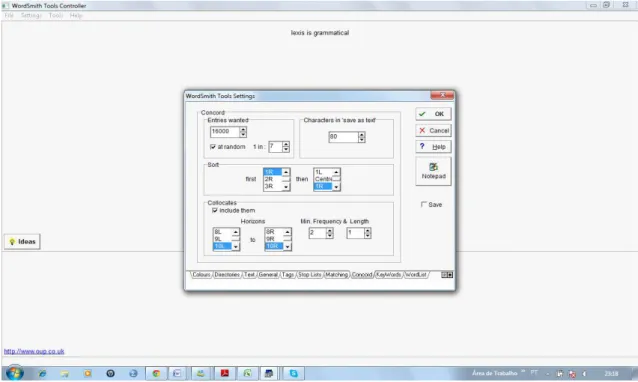Open the Windows Start orb
The image size is (638, 382).
tap(15, 373)
